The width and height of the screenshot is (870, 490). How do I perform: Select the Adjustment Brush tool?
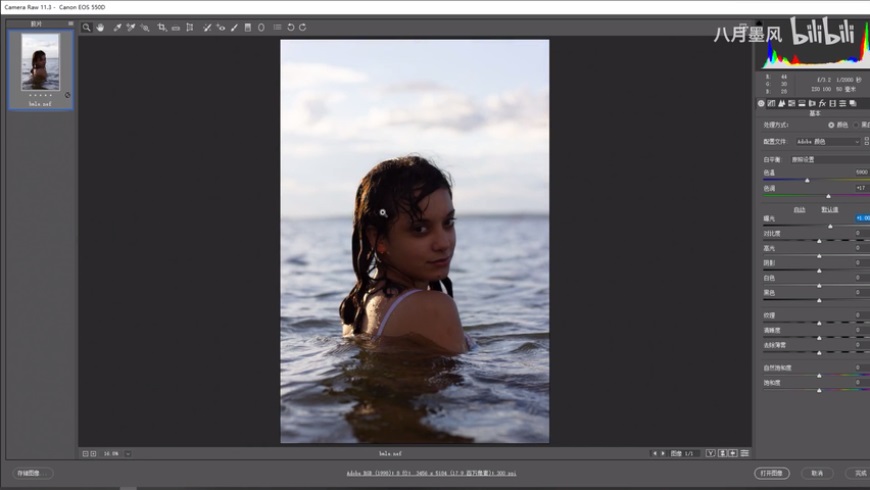click(x=234, y=27)
